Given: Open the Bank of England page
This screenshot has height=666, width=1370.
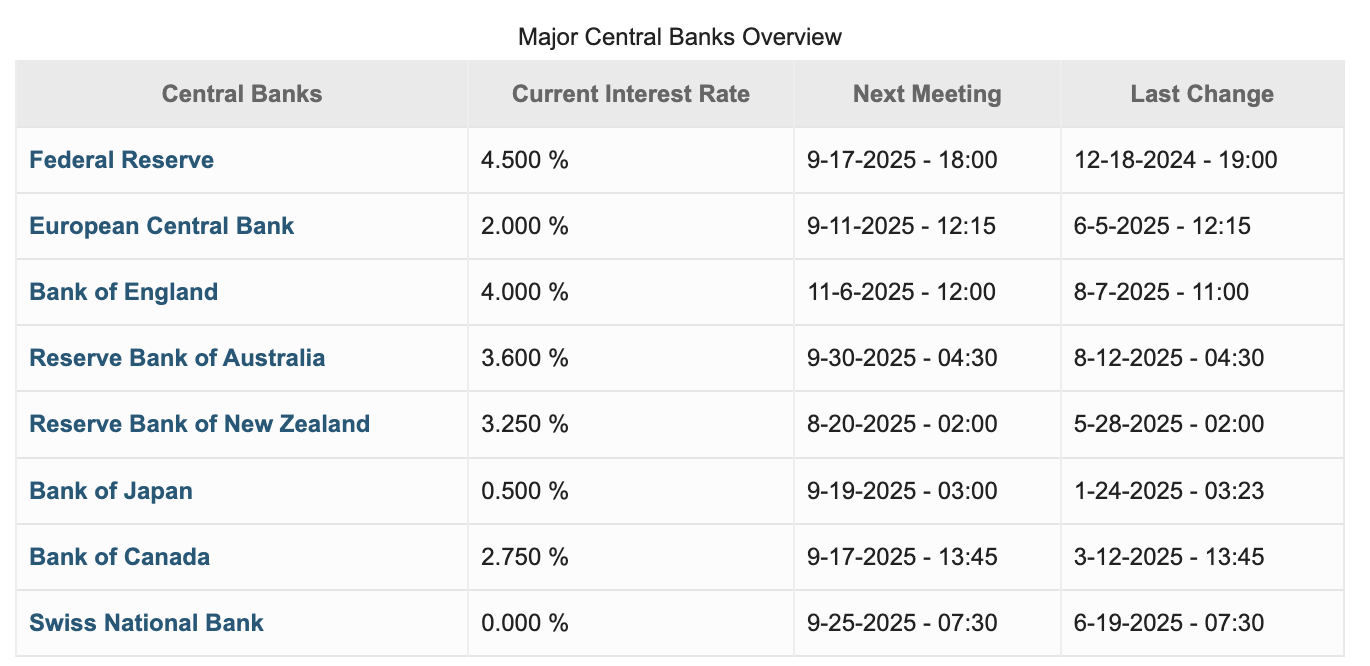Looking at the screenshot, I should click(124, 292).
